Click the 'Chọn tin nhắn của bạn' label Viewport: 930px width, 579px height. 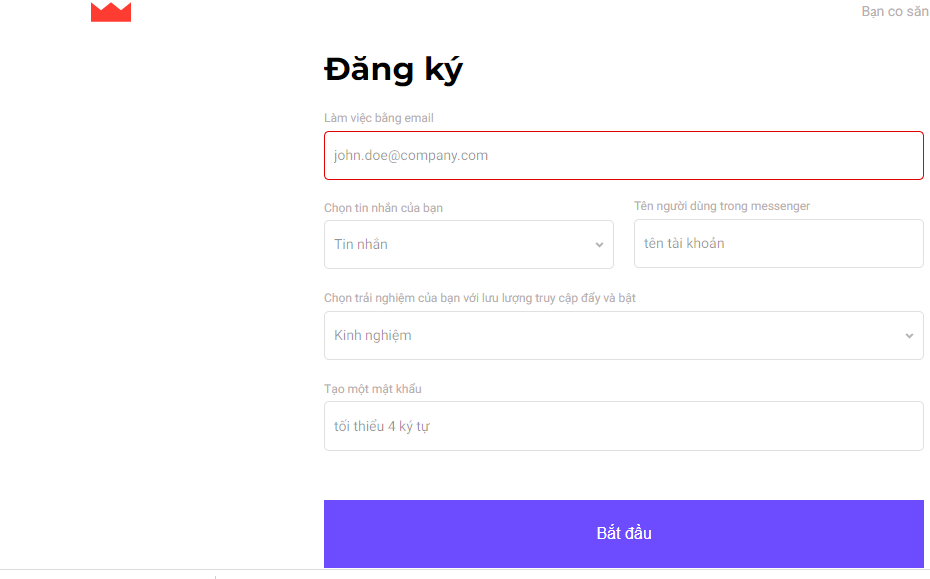point(383,208)
